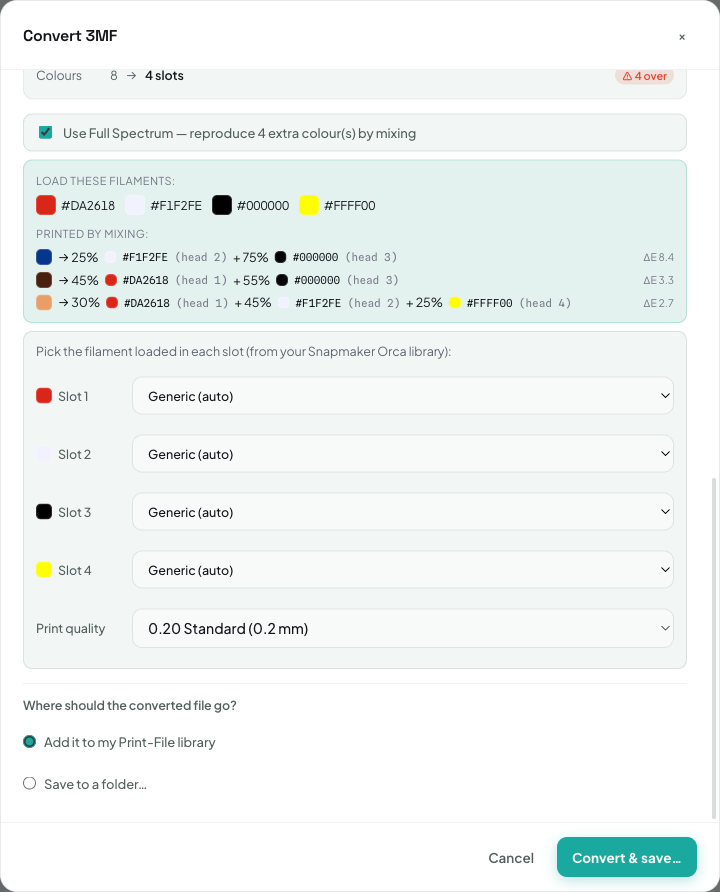Open the Slot 2 filament dropdown
Image resolution: width=720 pixels, height=892 pixels.
pos(403,453)
